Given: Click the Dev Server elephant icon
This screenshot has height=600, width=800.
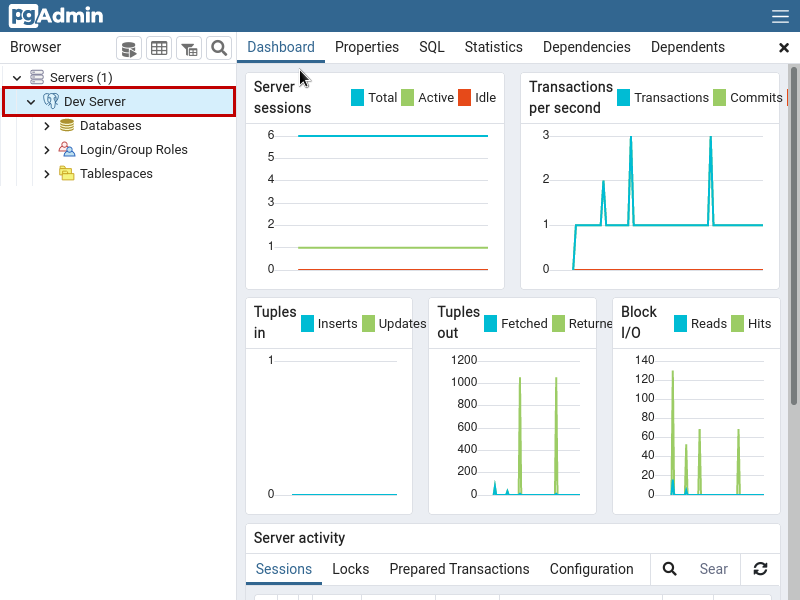Looking at the screenshot, I should point(51,101).
